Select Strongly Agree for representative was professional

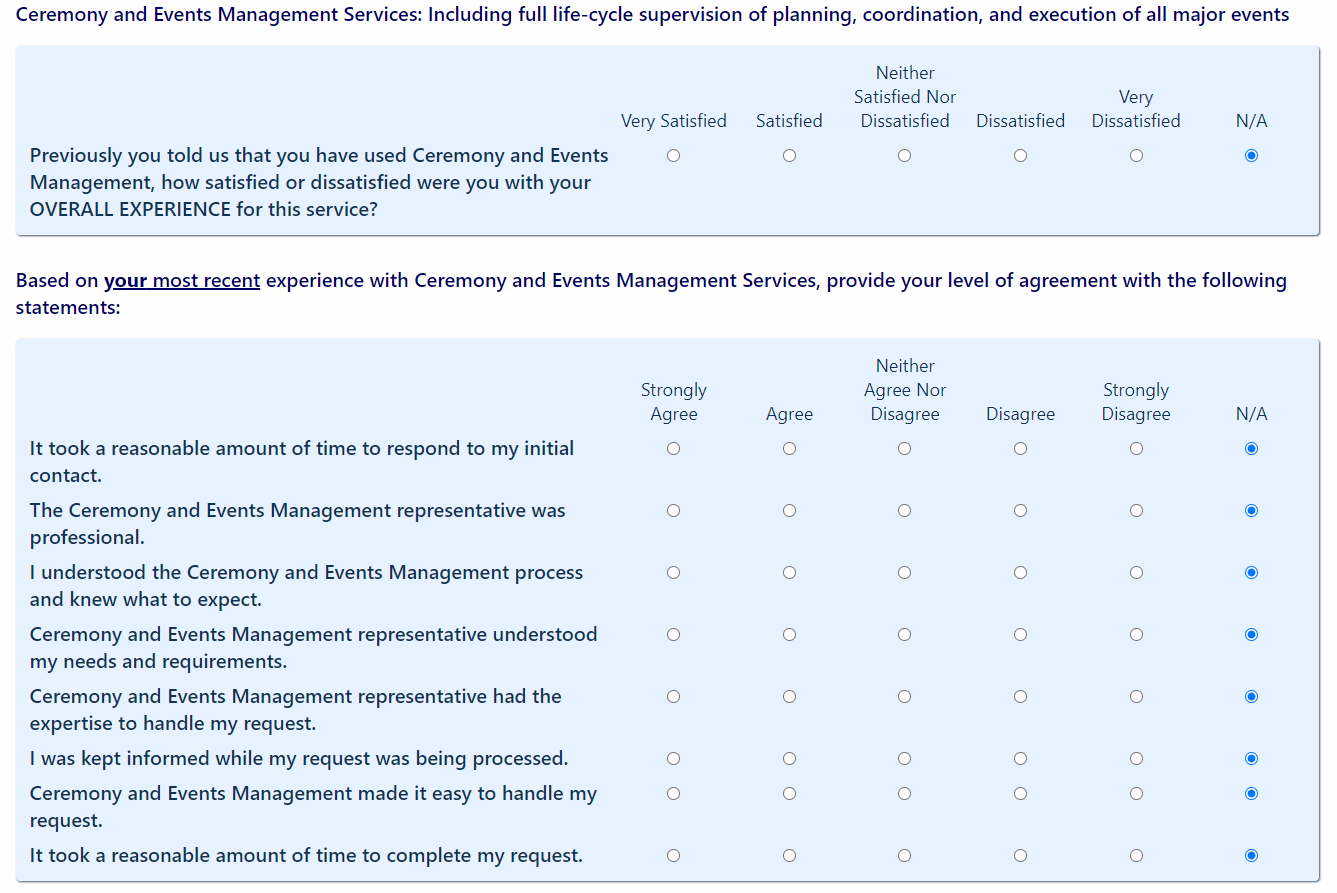[x=673, y=511]
